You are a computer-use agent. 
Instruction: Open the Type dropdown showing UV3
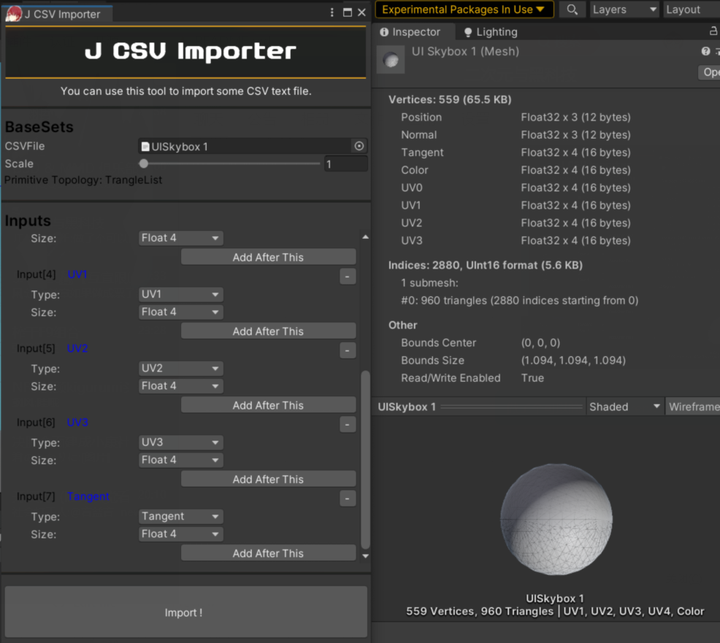coord(181,442)
